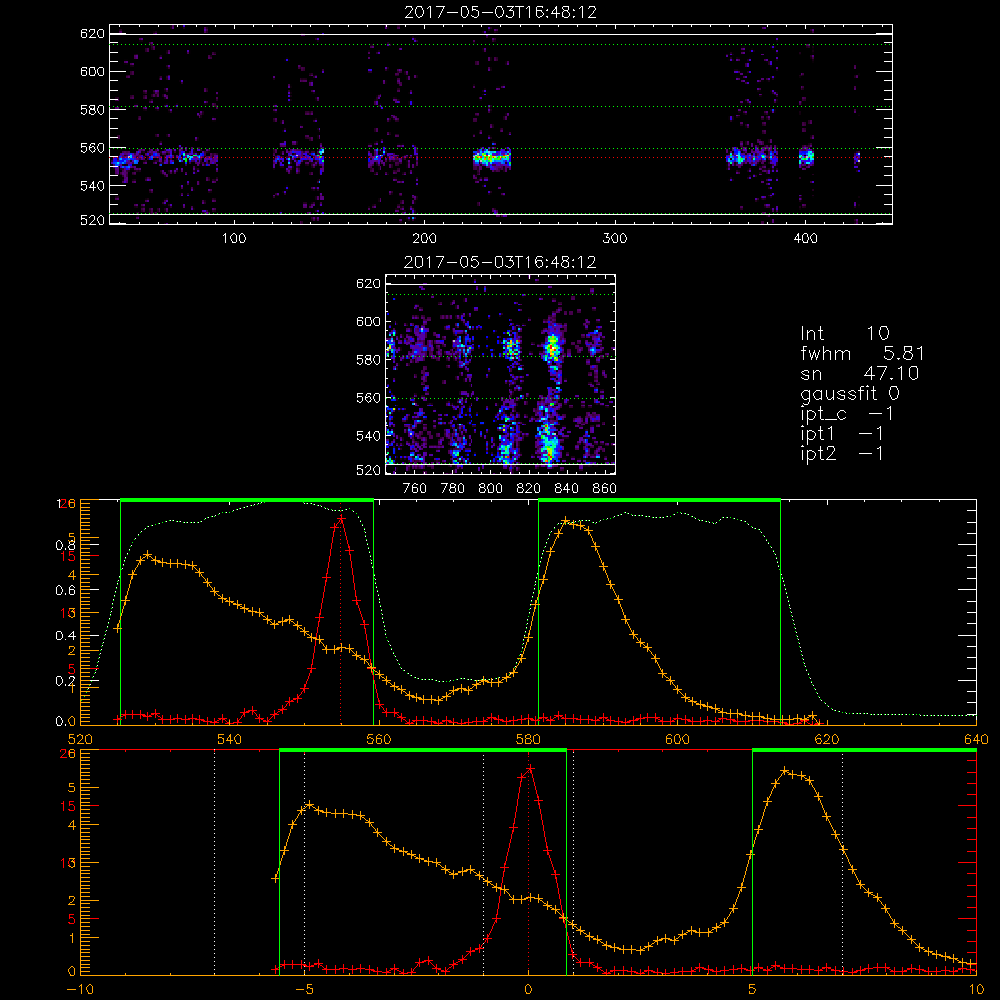Select the 'sn 47.10' readout
This screenshot has width=1000, height=1000.
[860, 373]
